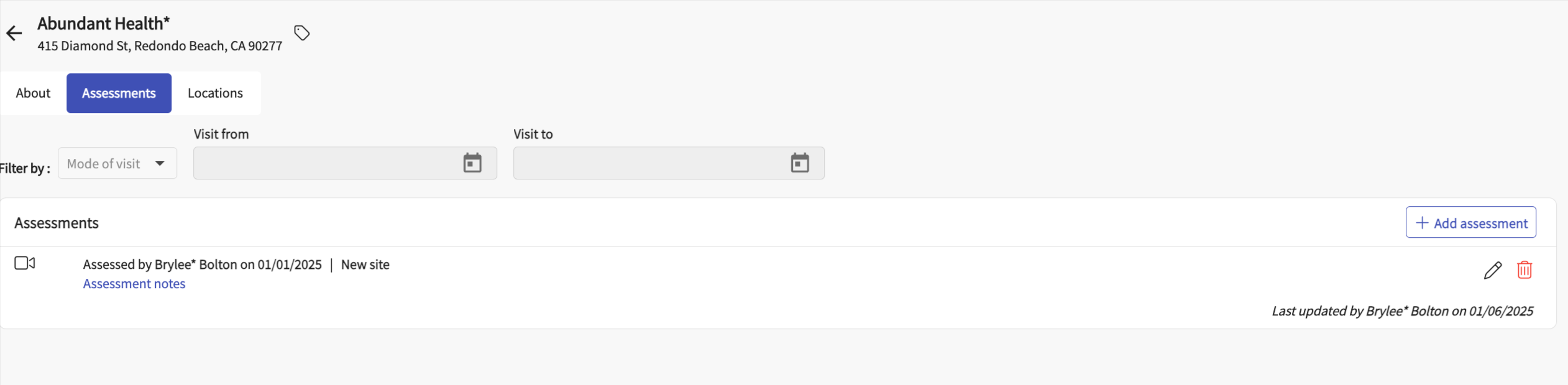Screen dimensions: 1568x385
Task: Click the 415 Diamond St address text
Action: [160, 46]
